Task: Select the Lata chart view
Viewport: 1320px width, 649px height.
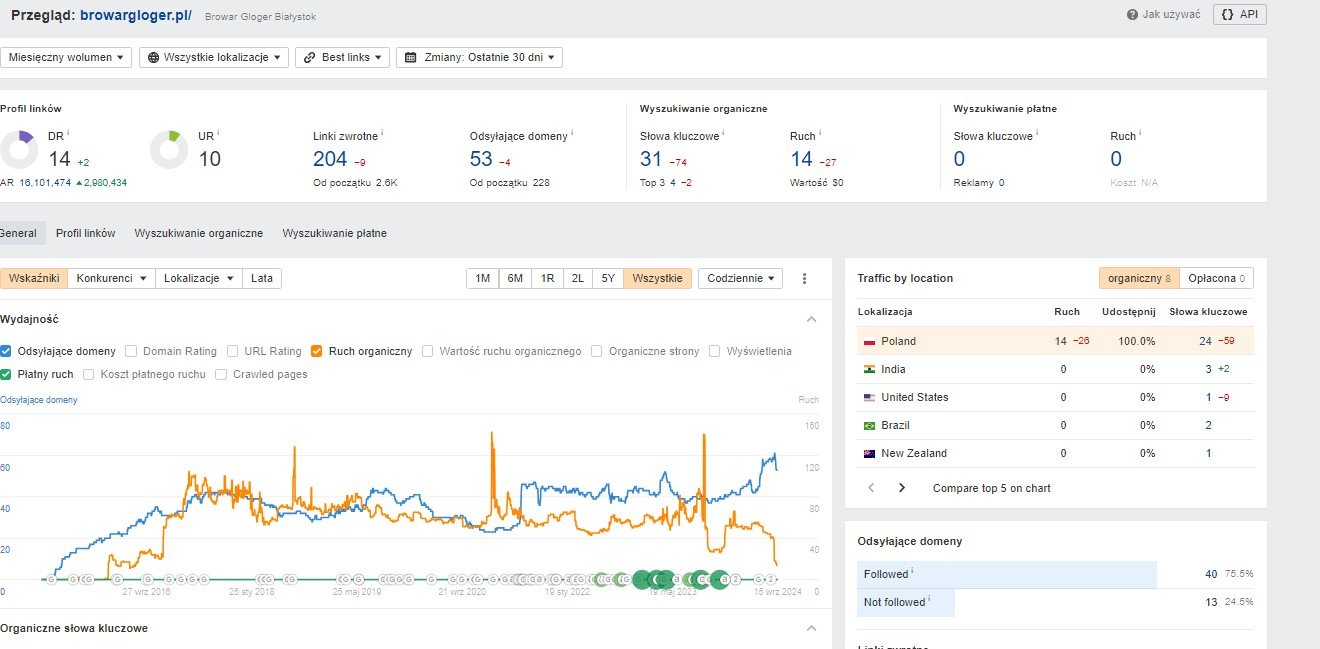Action: coord(262,279)
